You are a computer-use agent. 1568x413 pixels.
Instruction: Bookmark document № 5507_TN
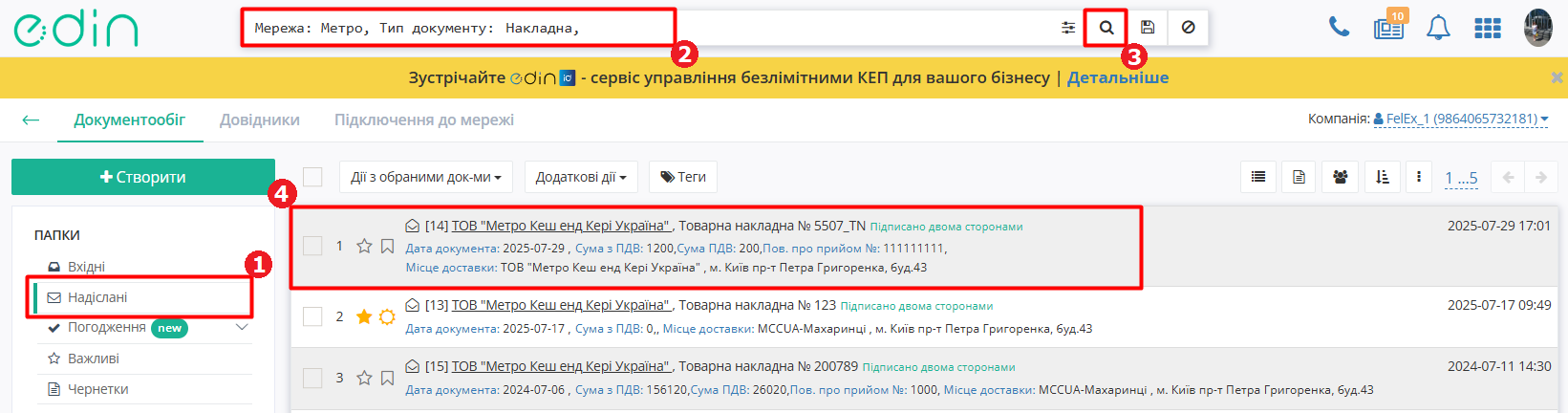click(x=387, y=246)
